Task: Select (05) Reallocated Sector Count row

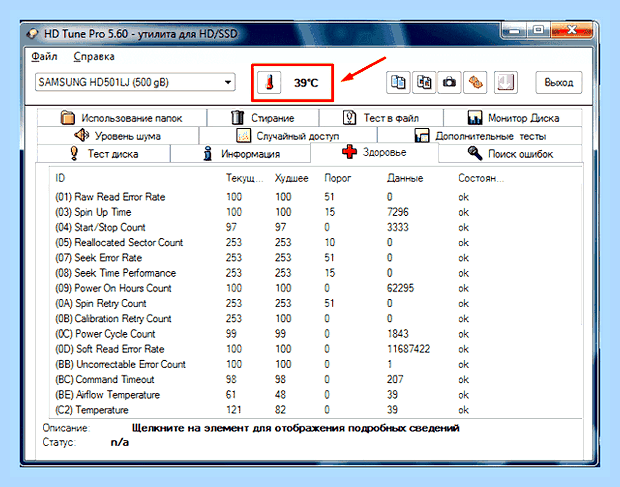Action: tap(316, 242)
